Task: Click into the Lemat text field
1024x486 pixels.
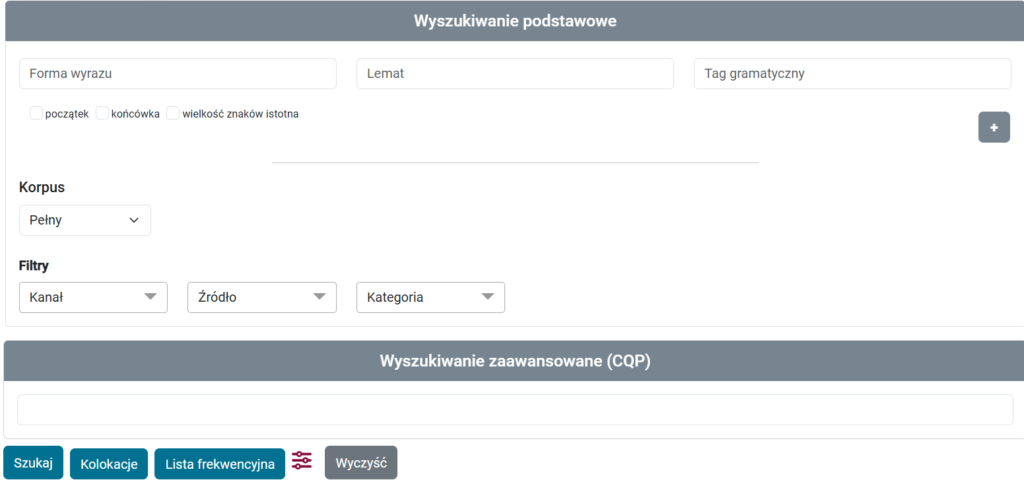Action: [x=515, y=74]
